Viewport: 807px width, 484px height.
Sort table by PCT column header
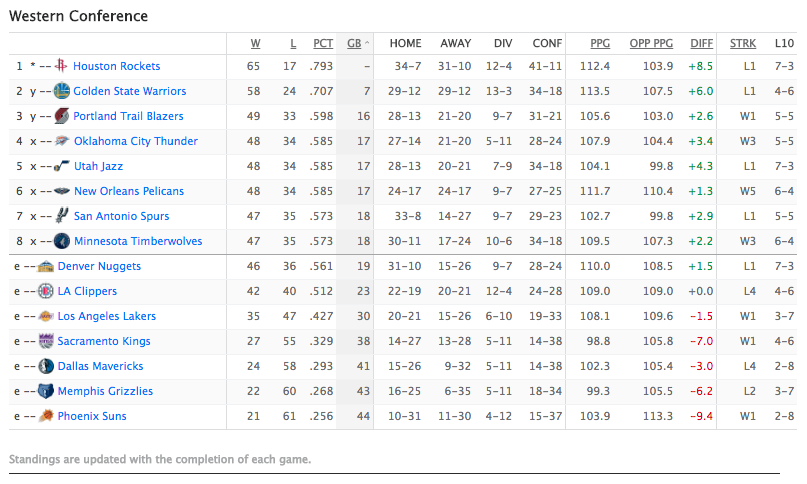pyautogui.click(x=323, y=43)
